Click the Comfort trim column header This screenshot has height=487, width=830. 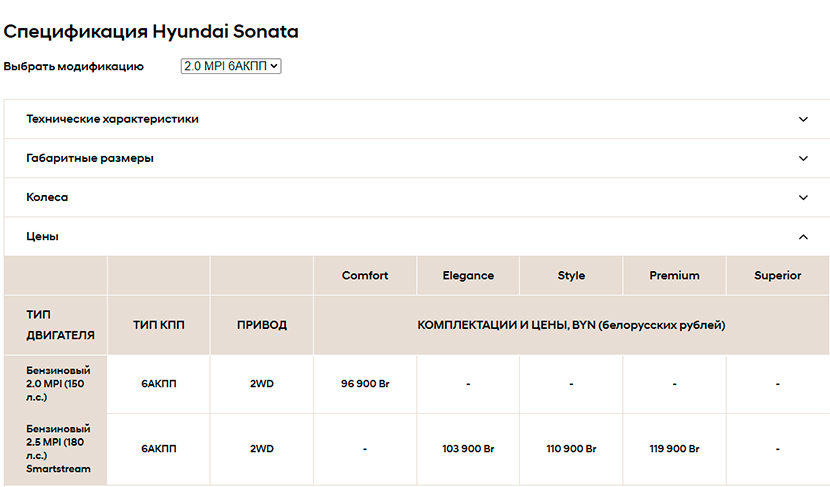[365, 276]
